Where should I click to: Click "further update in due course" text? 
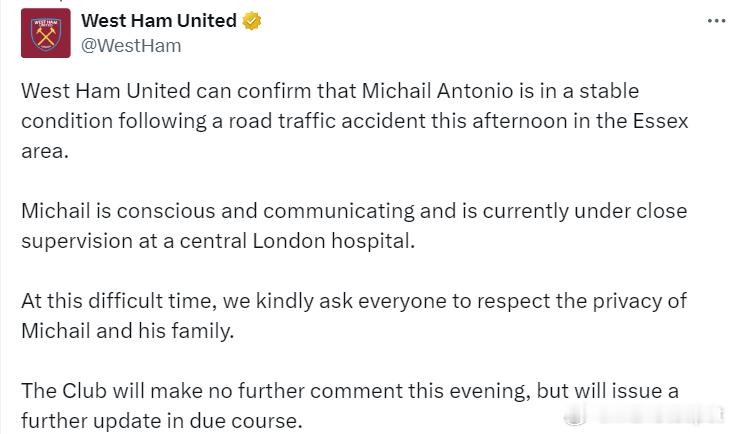[x=162, y=421]
